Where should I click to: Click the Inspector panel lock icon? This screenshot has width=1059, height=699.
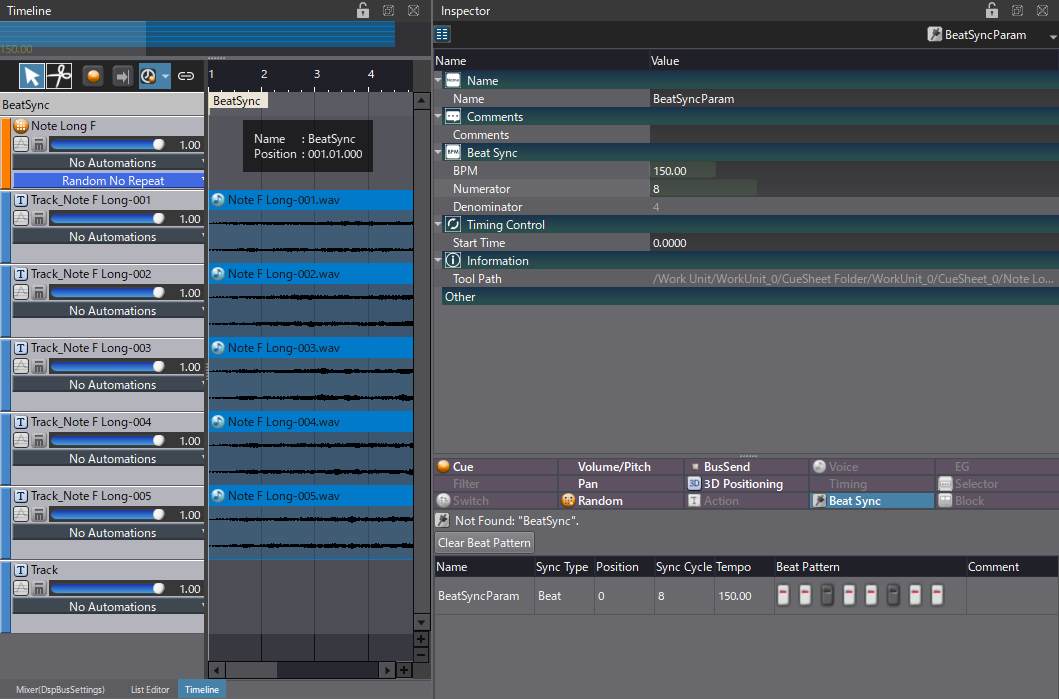click(x=991, y=10)
